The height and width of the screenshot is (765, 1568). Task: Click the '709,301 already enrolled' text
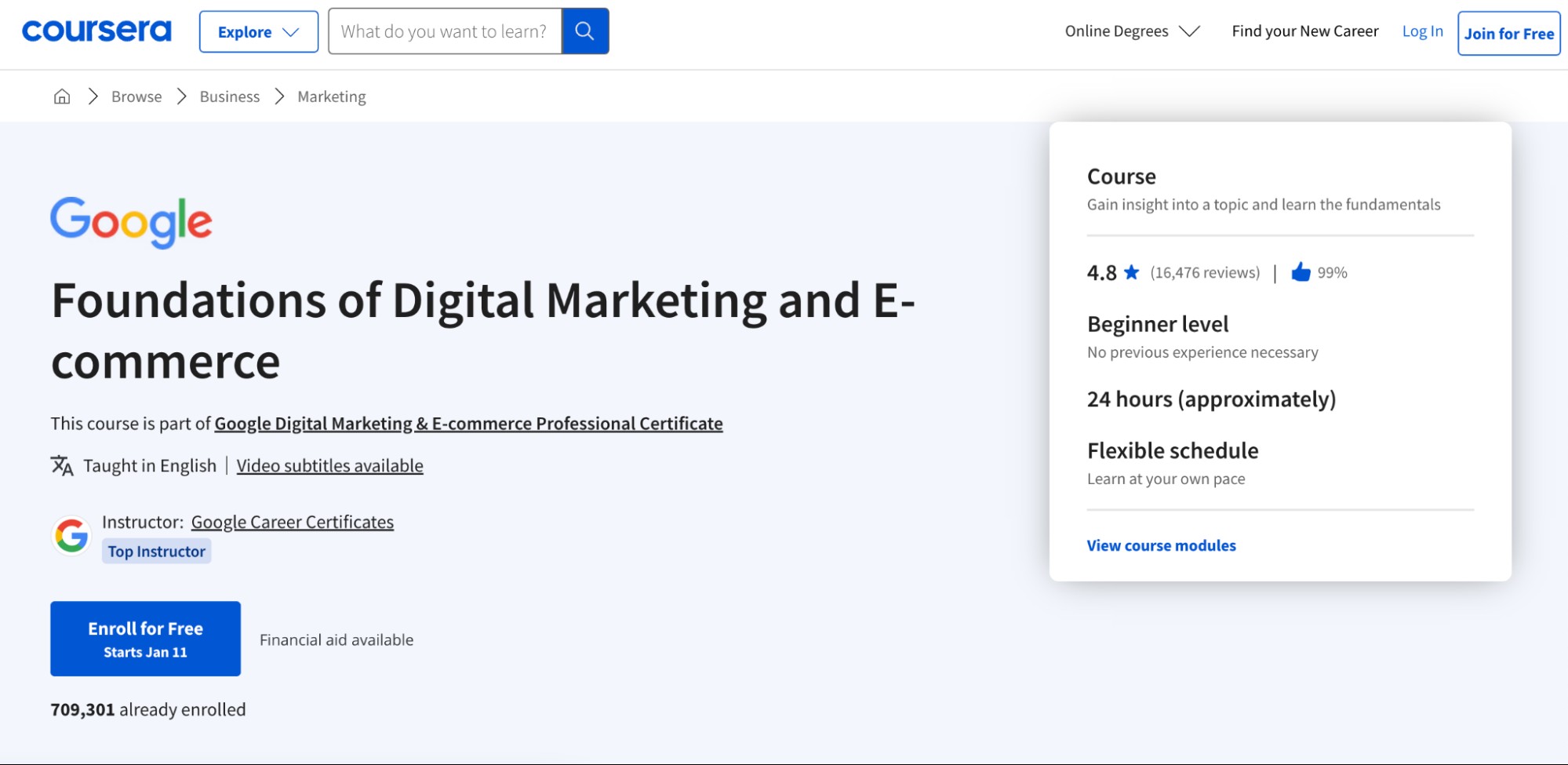click(148, 710)
